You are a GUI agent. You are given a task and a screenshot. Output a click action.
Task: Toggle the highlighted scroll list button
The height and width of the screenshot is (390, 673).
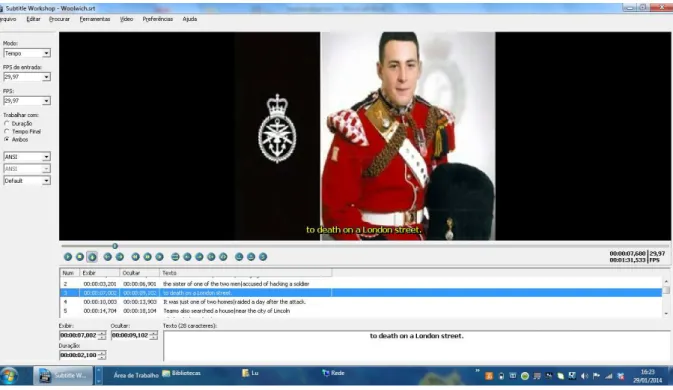[x=92, y=257]
